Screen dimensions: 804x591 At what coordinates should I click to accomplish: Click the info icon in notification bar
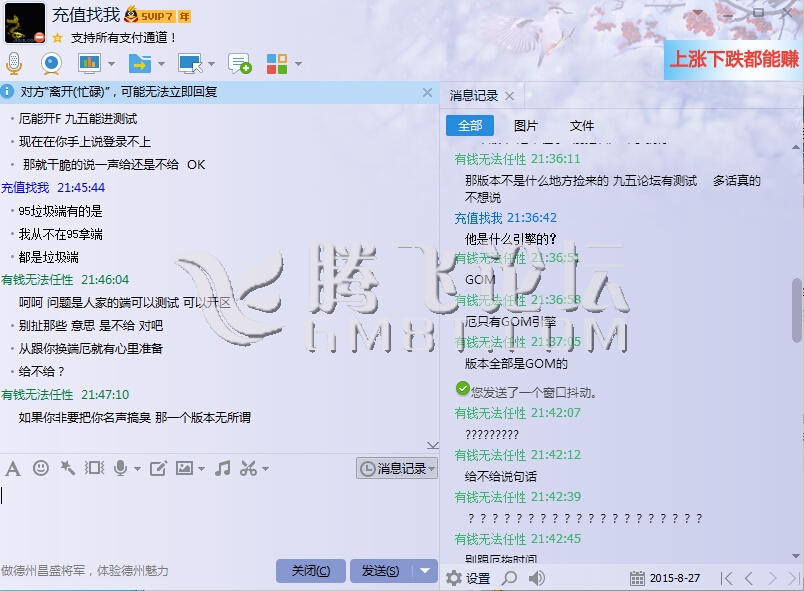pos(7,92)
